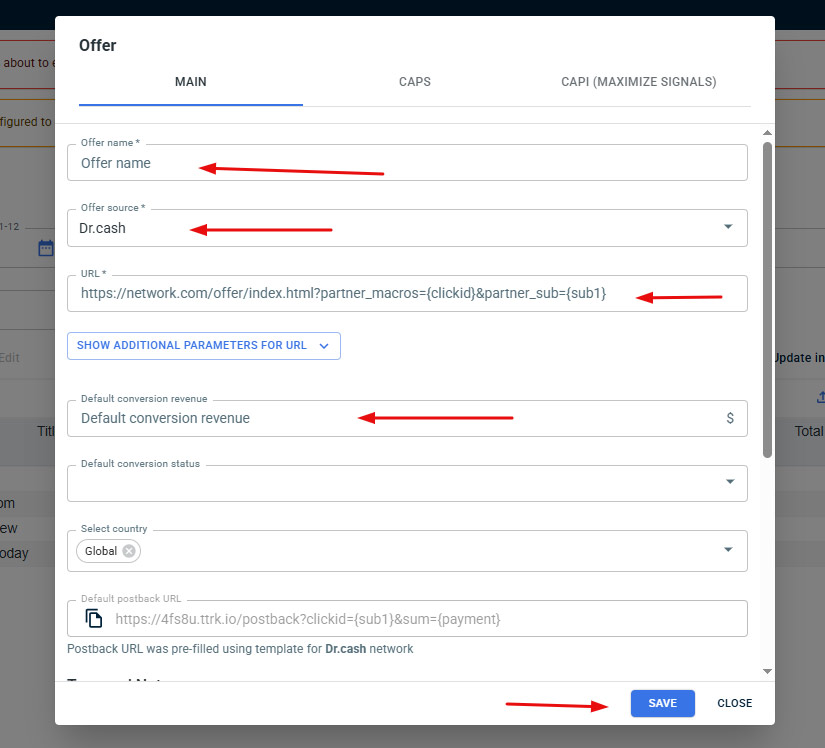Focus the Default conversion revenue field

coord(407,418)
